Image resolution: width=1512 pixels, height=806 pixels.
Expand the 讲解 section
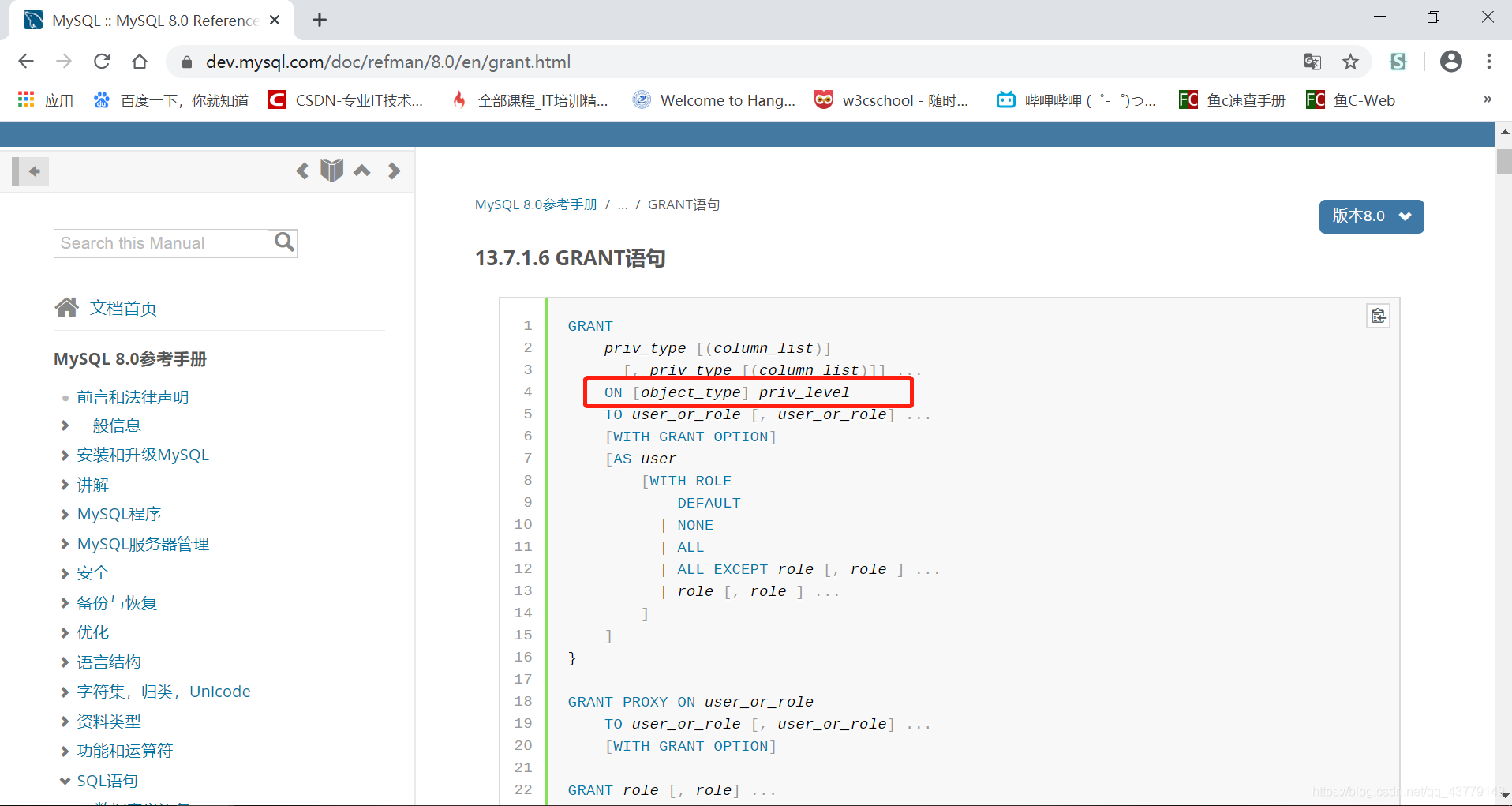pyautogui.click(x=65, y=485)
